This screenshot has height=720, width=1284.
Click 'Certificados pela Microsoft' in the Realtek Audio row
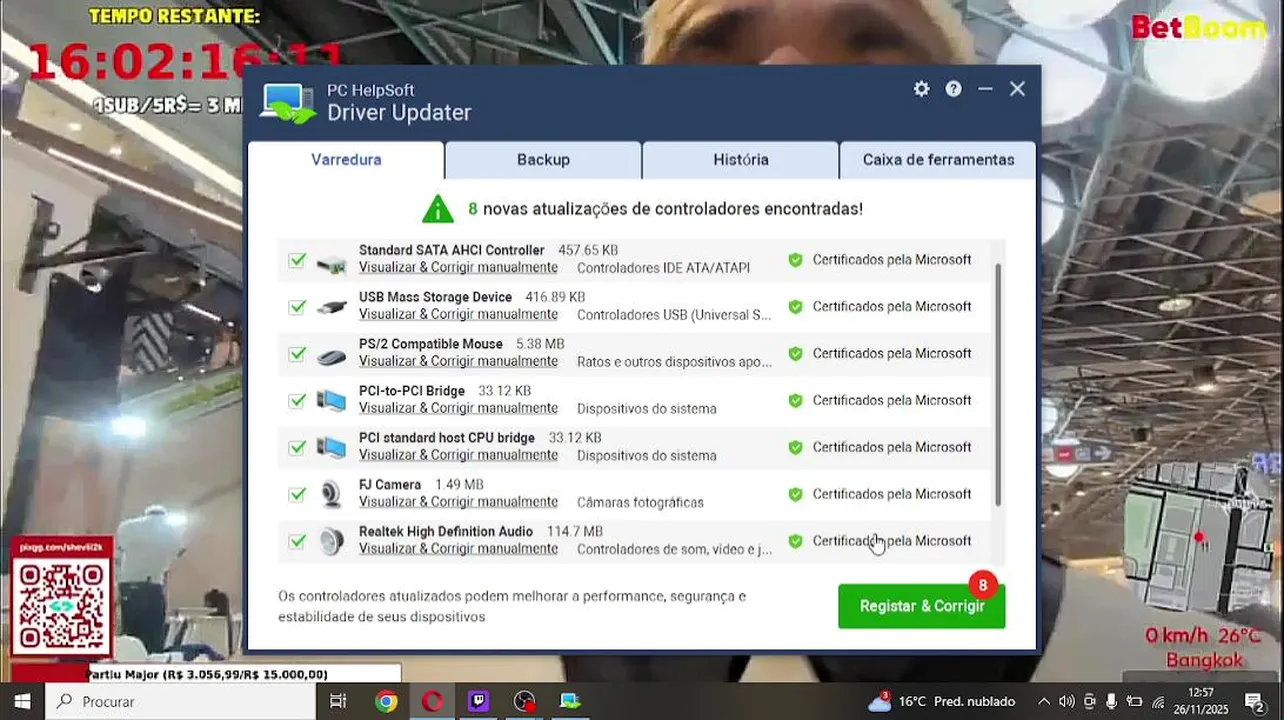(892, 541)
